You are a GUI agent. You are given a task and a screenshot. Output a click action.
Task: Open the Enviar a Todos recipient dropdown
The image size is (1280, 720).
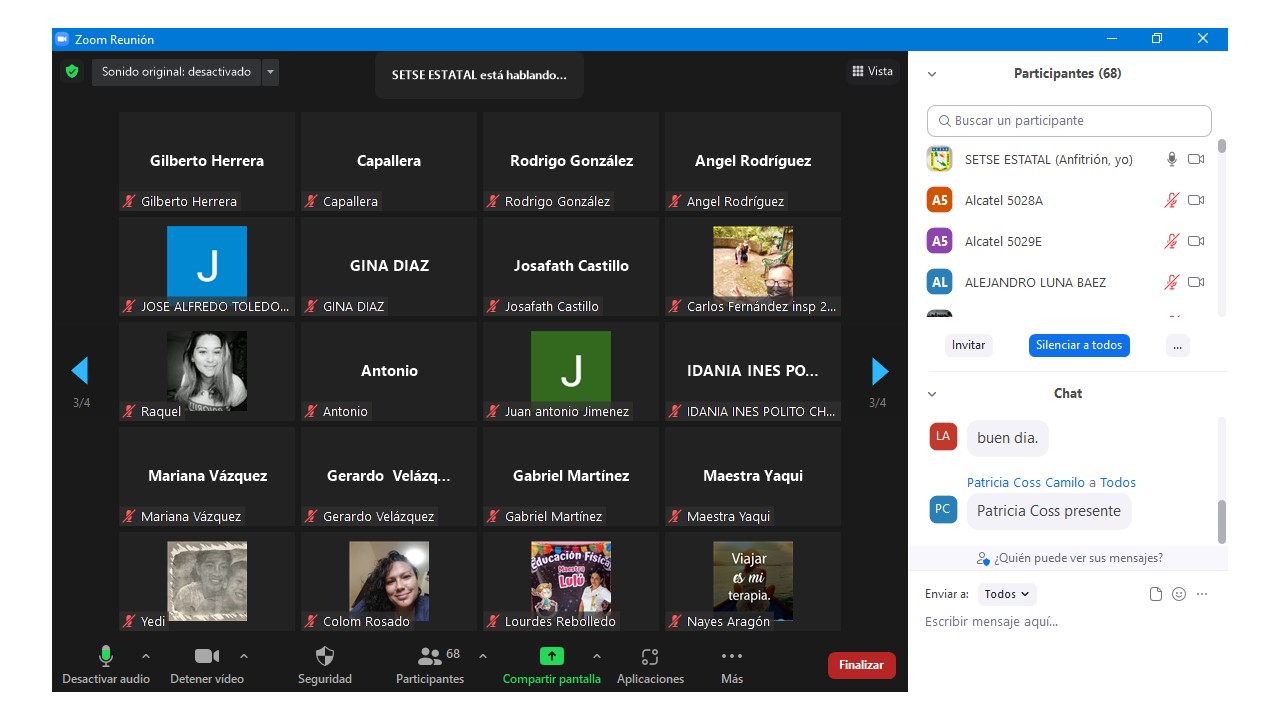[1007, 594]
